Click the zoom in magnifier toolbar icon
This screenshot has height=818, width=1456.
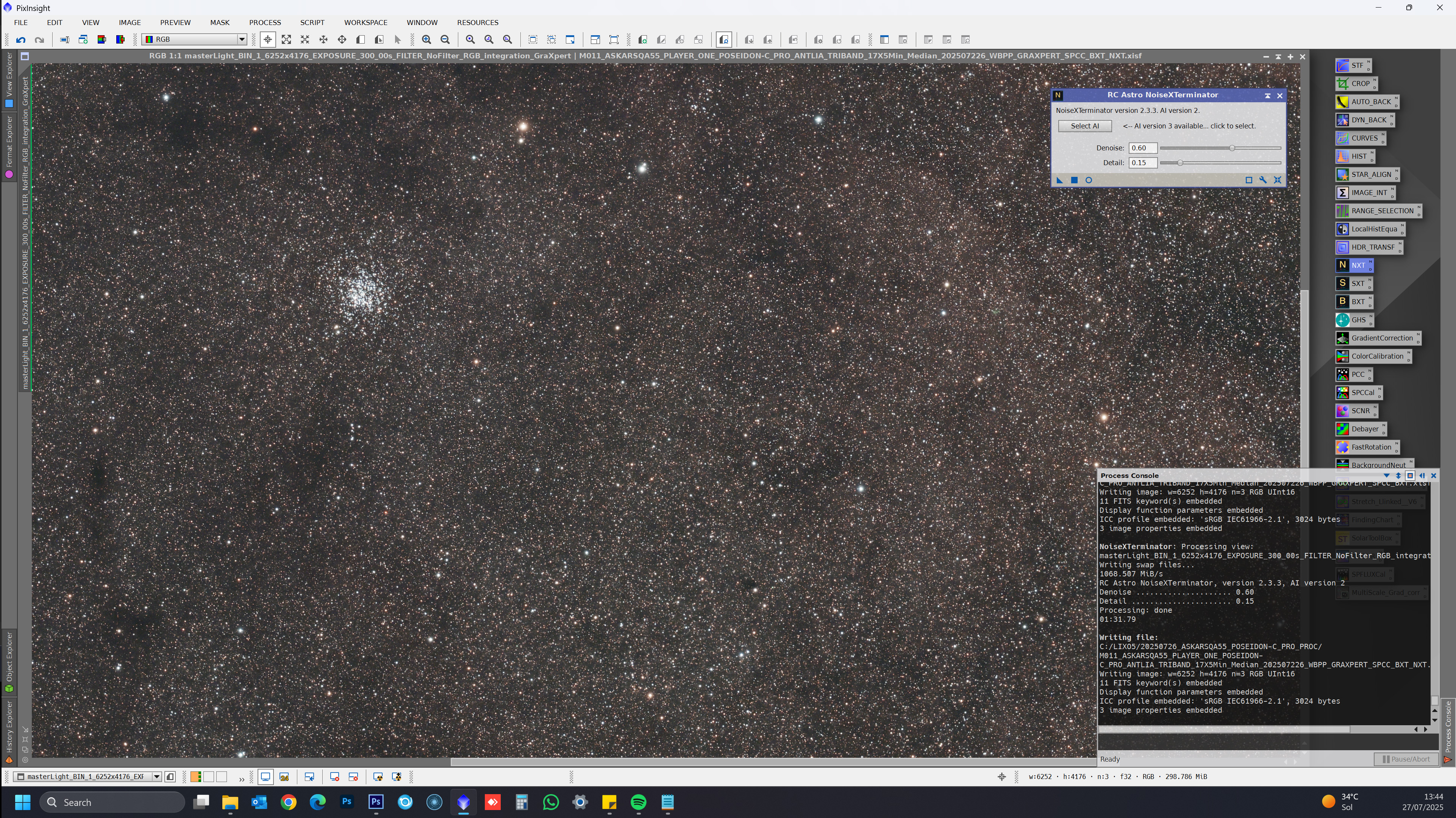[x=427, y=39]
